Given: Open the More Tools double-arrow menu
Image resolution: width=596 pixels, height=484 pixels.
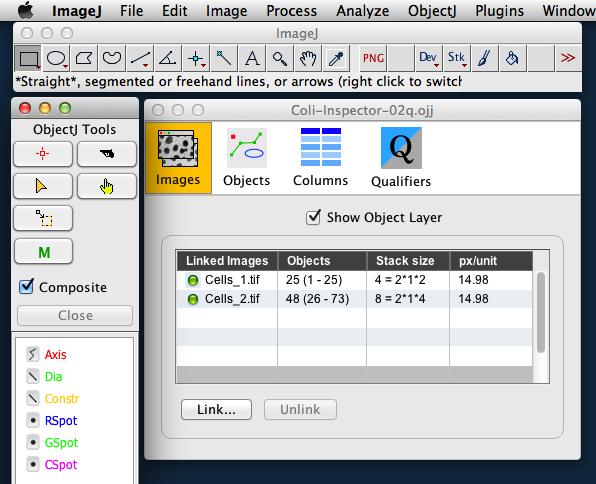Looking at the screenshot, I should pyautogui.click(x=568, y=58).
